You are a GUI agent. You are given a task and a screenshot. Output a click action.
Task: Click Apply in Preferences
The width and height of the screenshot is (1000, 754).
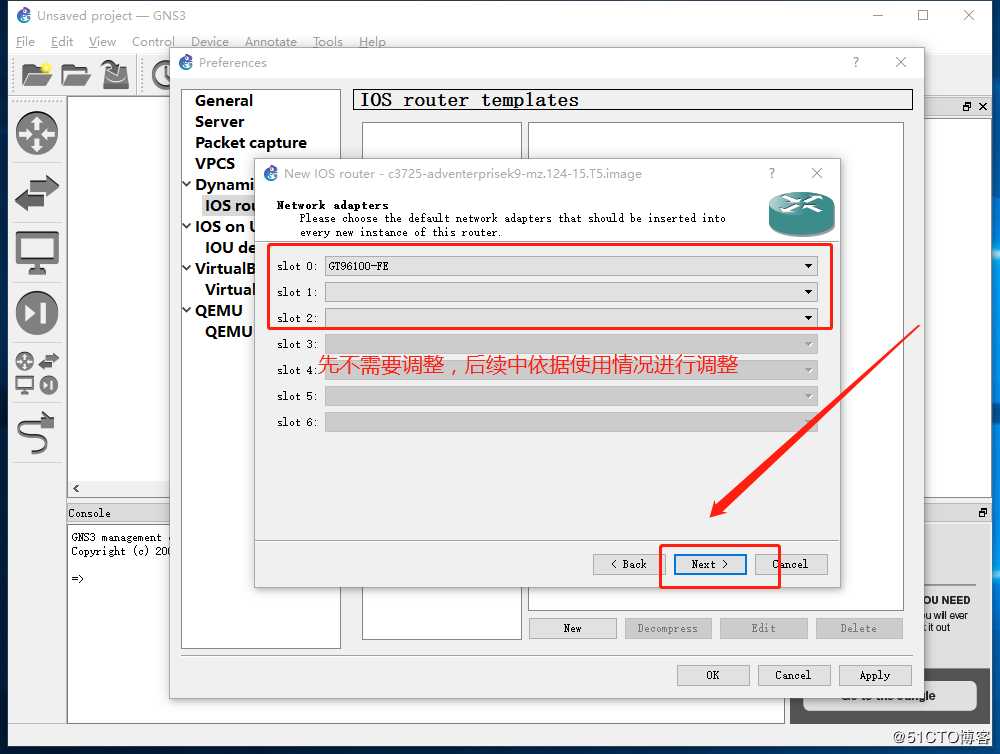pyautogui.click(x=875, y=675)
